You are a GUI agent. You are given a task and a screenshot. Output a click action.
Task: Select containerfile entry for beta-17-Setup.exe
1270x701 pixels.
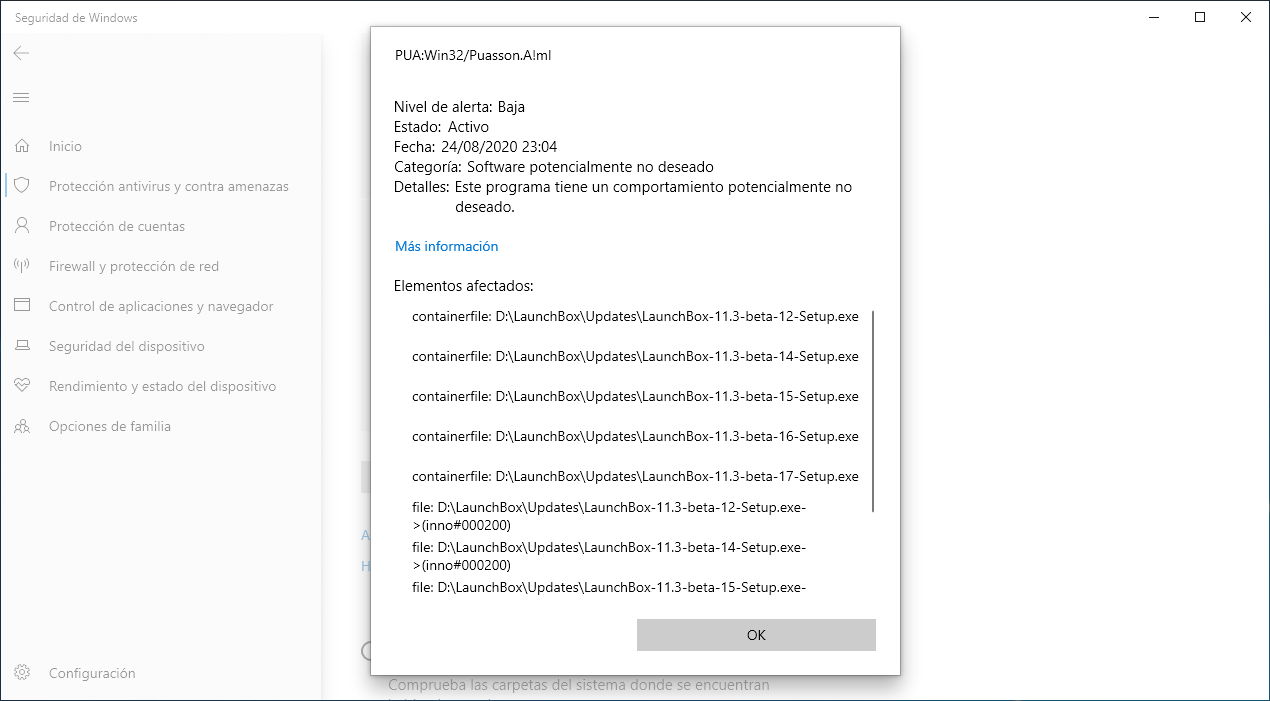click(x=635, y=477)
